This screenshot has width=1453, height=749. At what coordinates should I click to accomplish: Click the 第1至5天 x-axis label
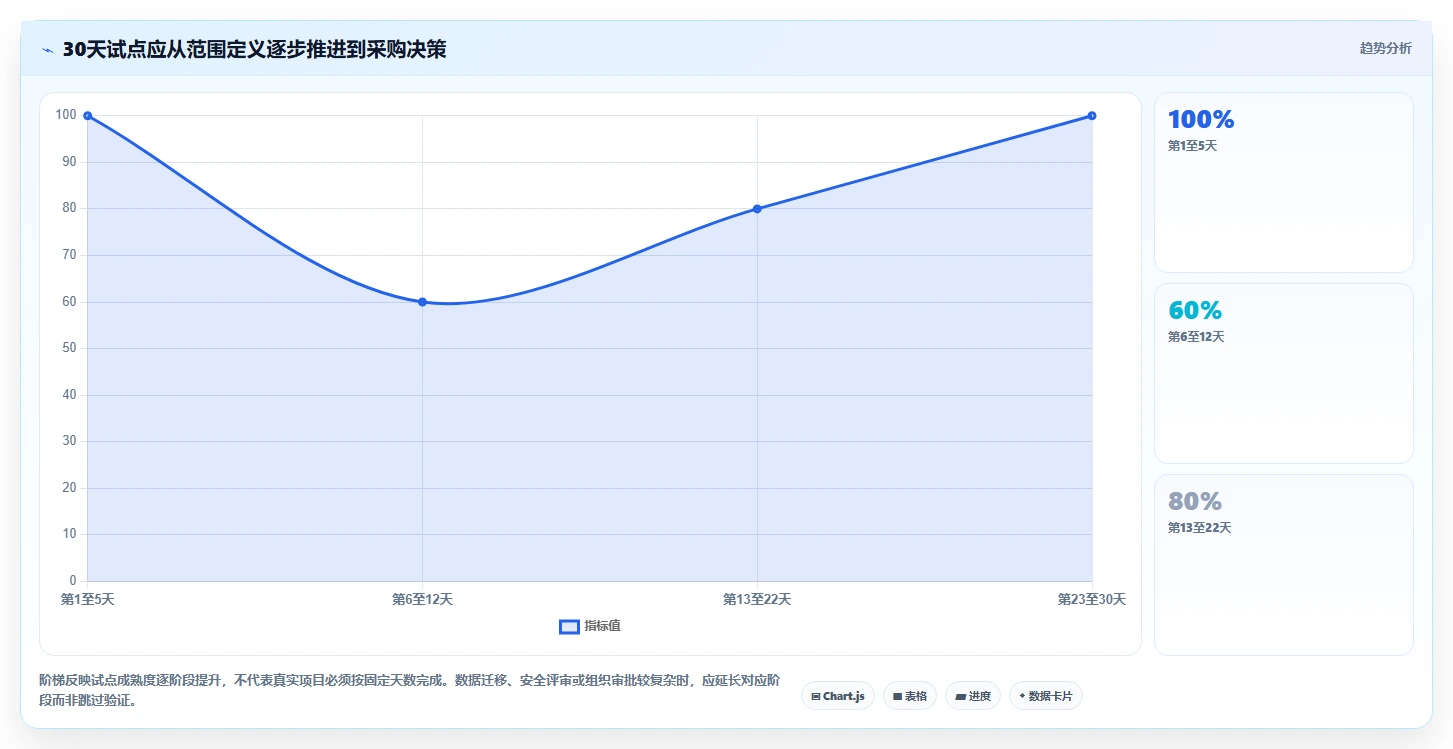(x=88, y=599)
